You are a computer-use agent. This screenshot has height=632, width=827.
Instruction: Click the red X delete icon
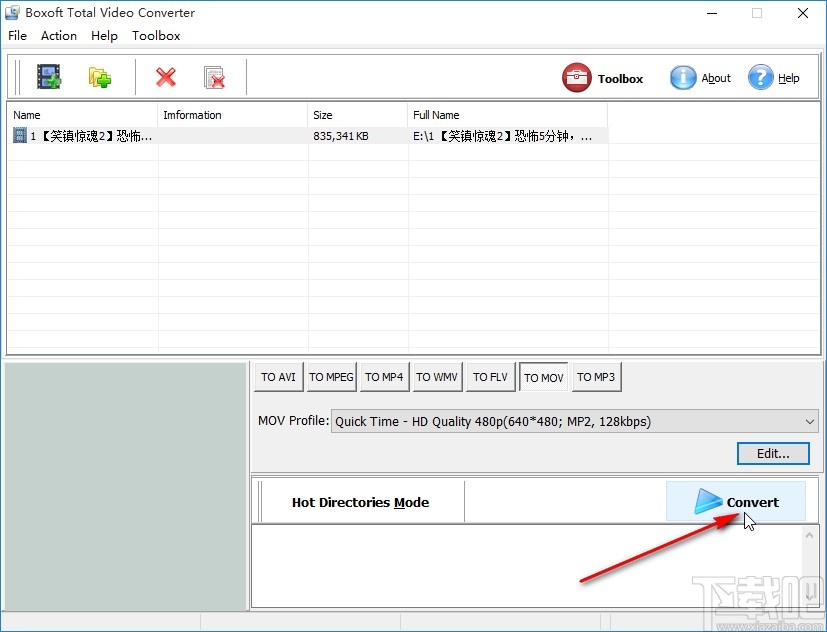(x=165, y=77)
